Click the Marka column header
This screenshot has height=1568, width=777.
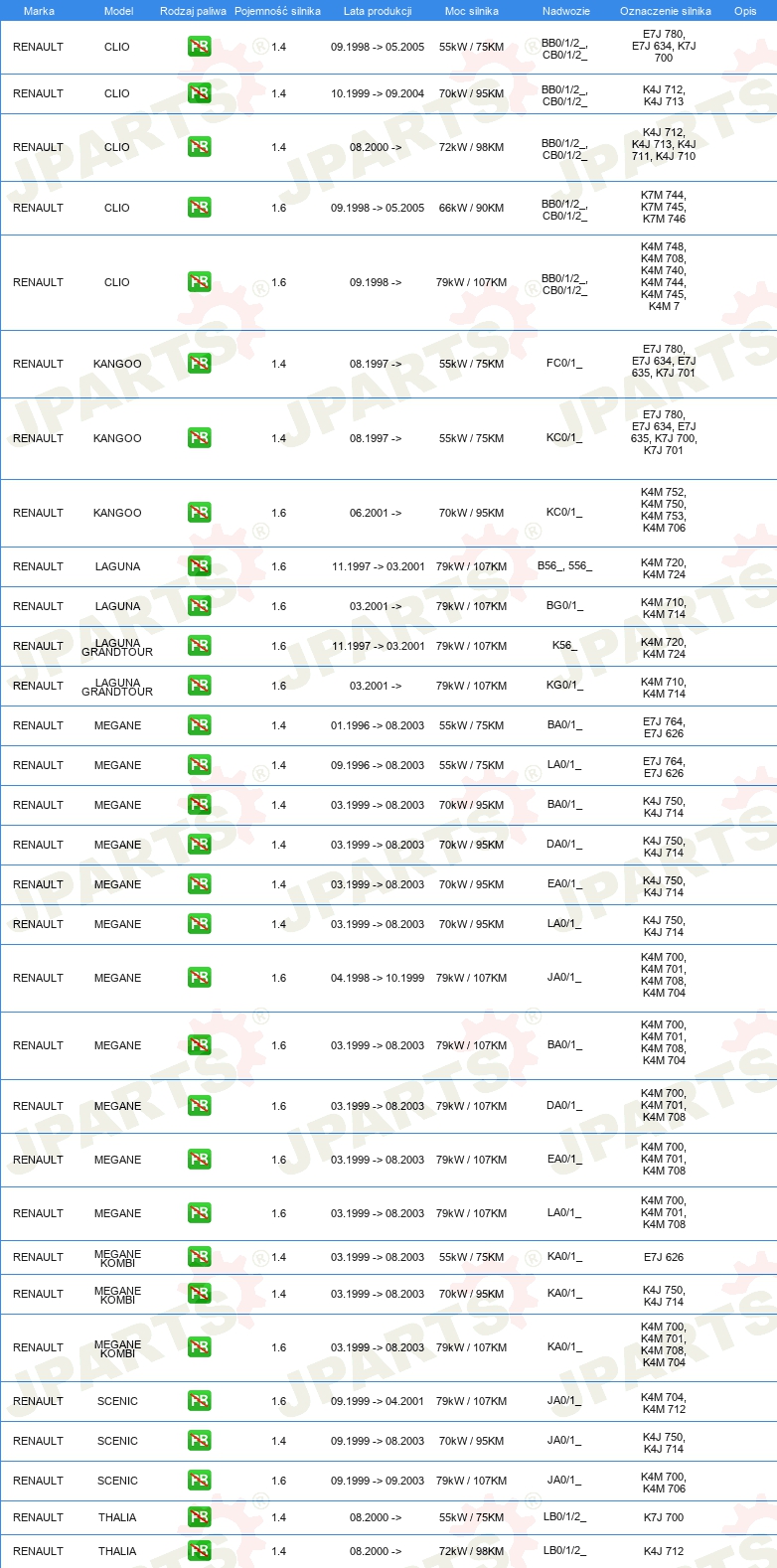tap(39, 11)
